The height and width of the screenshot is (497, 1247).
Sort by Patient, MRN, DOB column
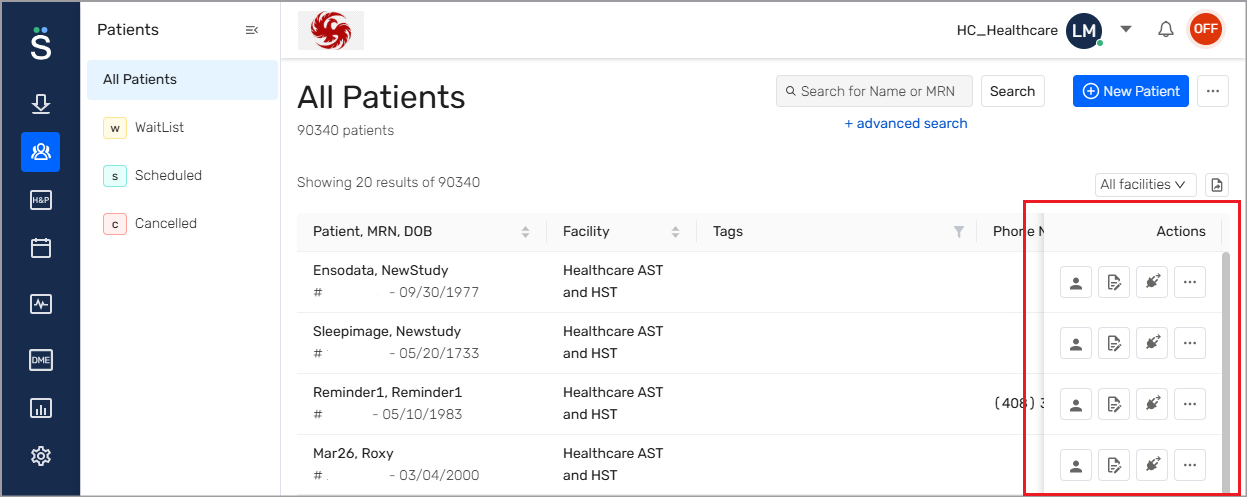526,232
